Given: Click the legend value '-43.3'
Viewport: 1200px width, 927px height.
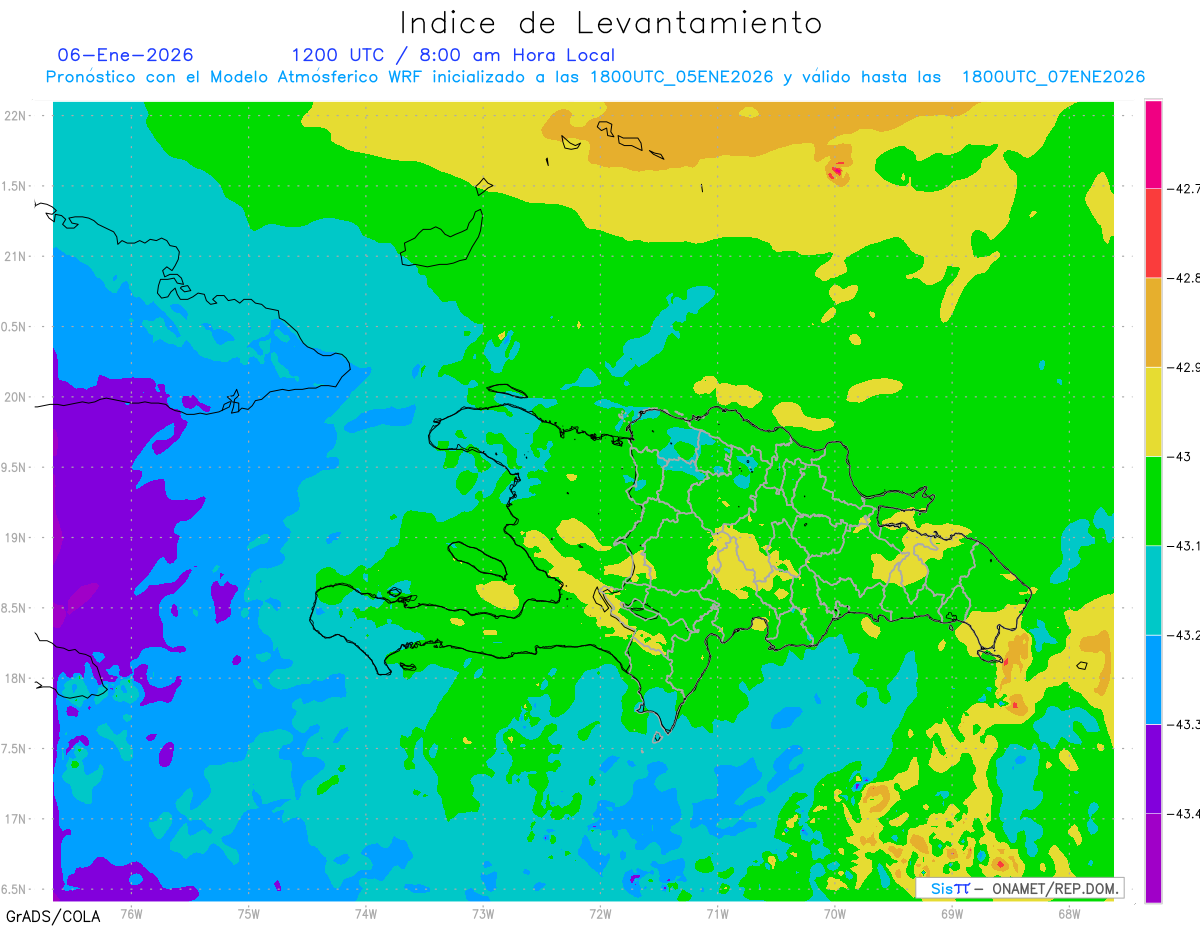Looking at the screenshot, I should pyautogui.click(x=1182, y=725).
